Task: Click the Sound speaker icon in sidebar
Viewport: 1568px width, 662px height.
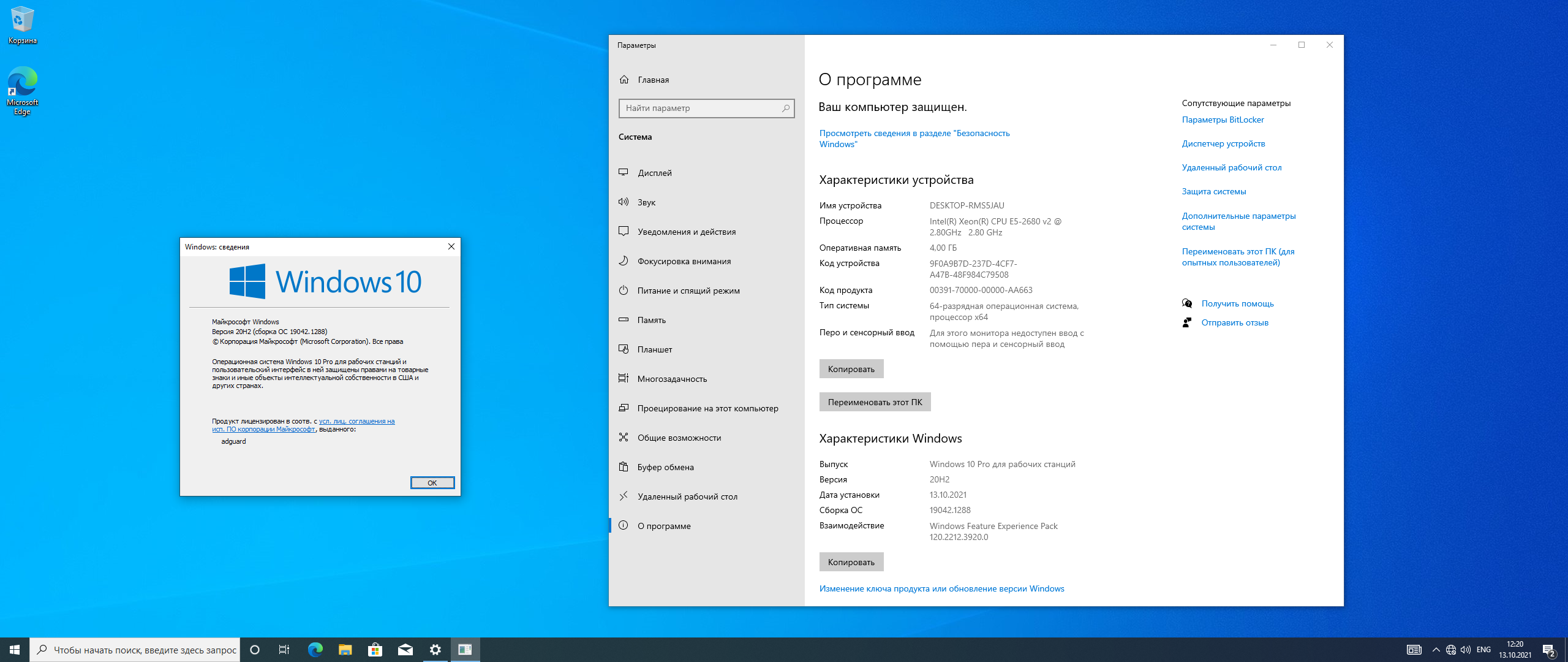Action: (624, 202)
